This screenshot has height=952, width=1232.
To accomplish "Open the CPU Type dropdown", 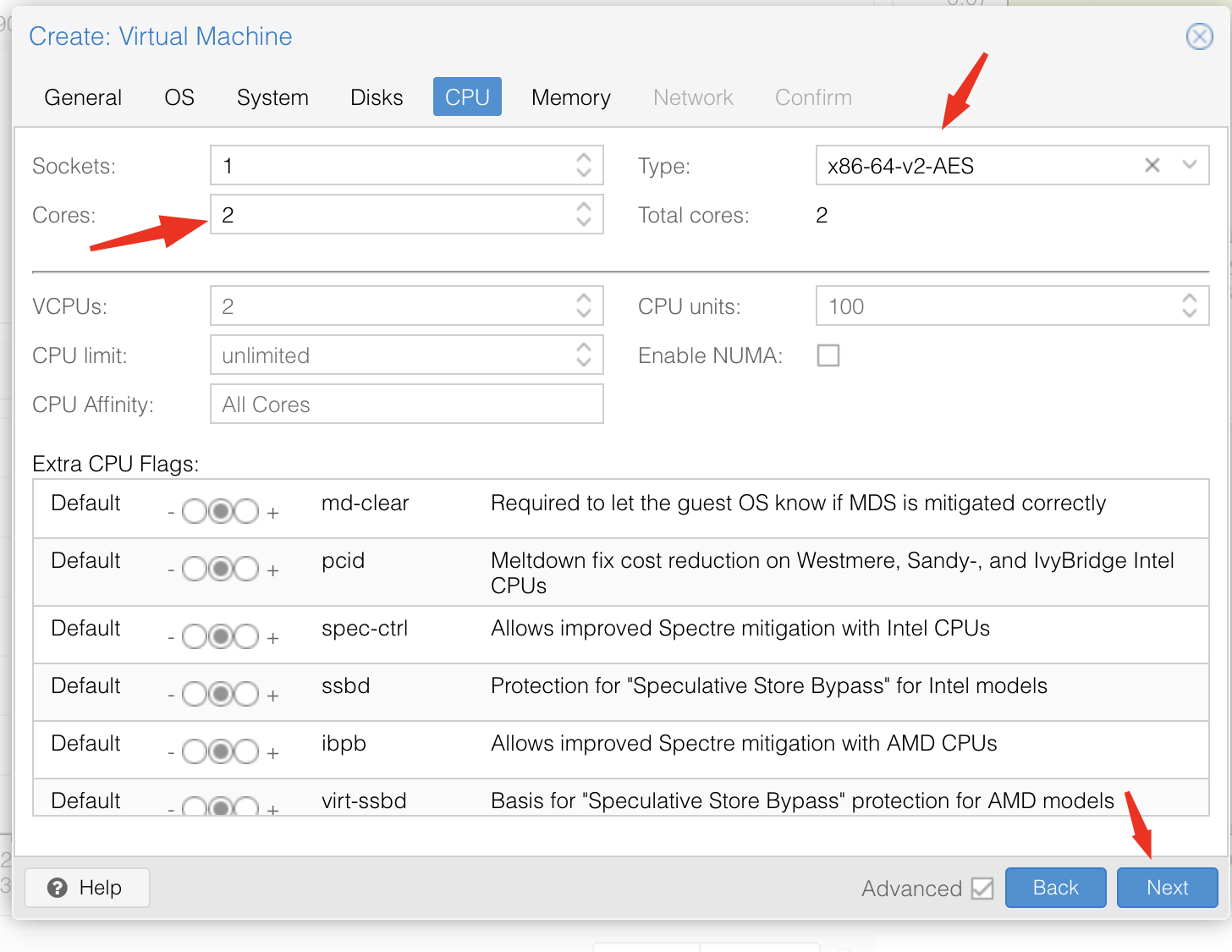I will (1189, 165).
